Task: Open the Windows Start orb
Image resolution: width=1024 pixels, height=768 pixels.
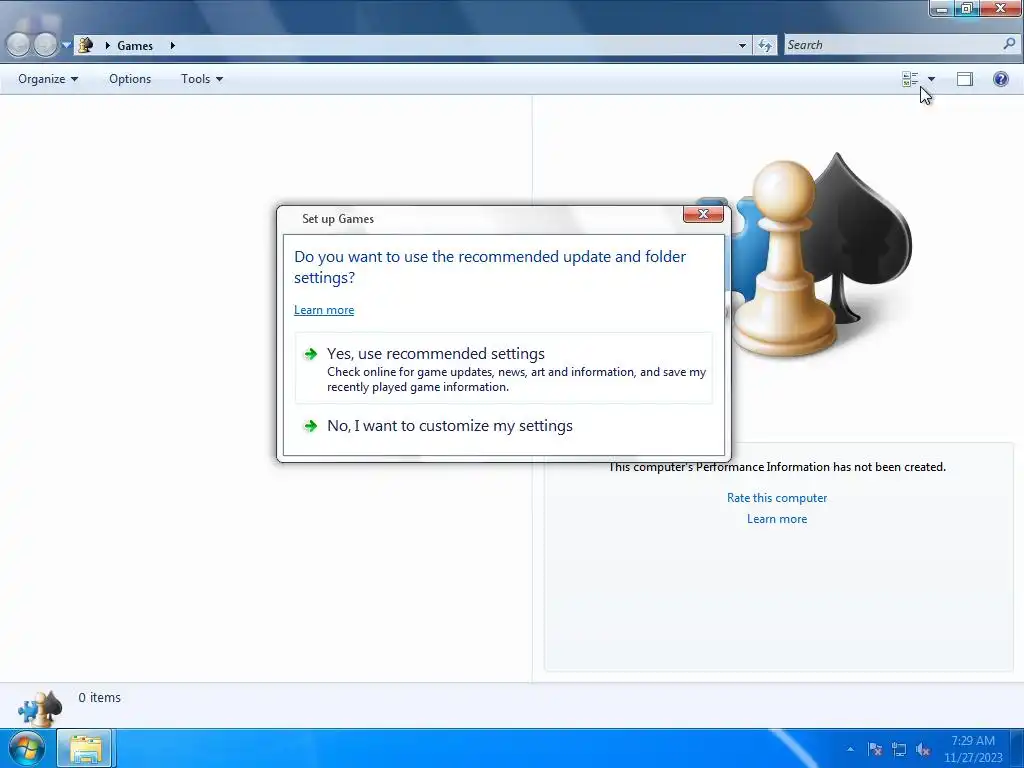Action: pyautogui.click(x=26, y=748)
